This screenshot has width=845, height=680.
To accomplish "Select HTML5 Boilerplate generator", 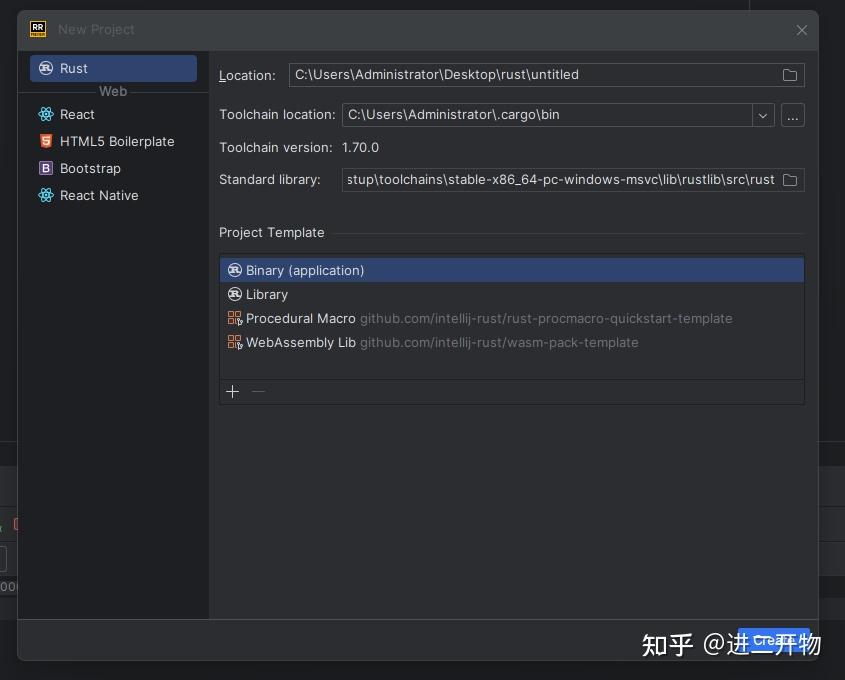I will pyautogui.click(x=116, y=142).
